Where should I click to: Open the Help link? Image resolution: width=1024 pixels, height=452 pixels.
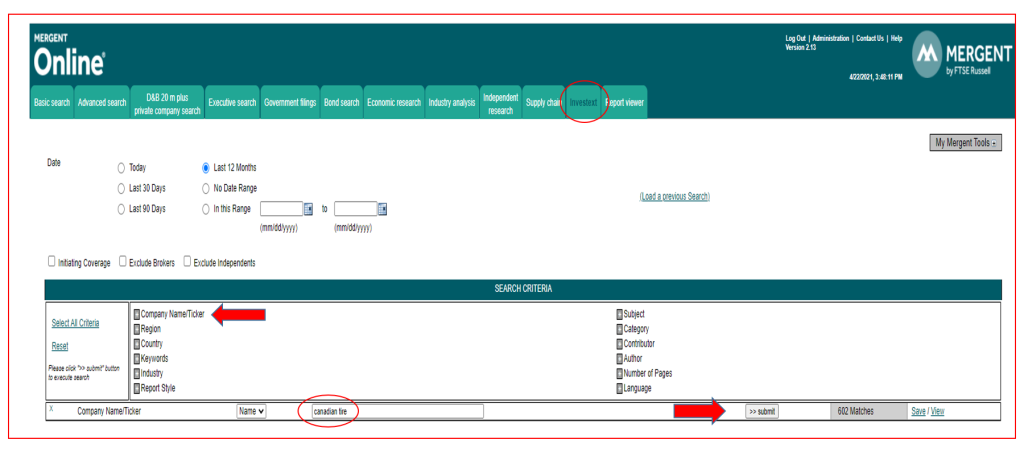click(x=897, y=39)
